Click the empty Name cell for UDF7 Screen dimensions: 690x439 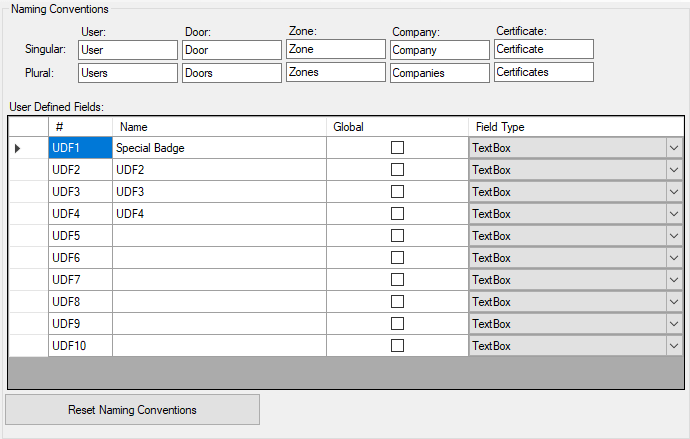tap(219, 280)
